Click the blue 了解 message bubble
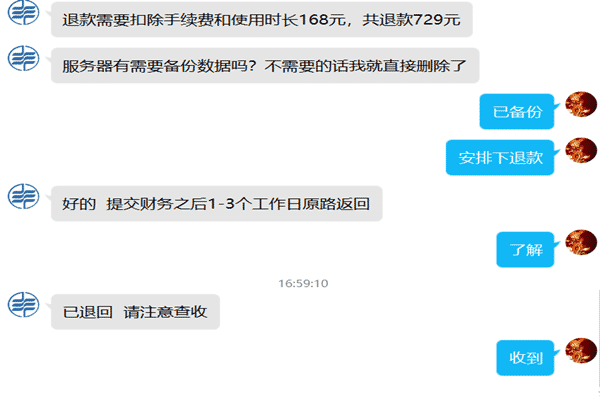Viewport: 600px width, 400px height. (525, 249)
